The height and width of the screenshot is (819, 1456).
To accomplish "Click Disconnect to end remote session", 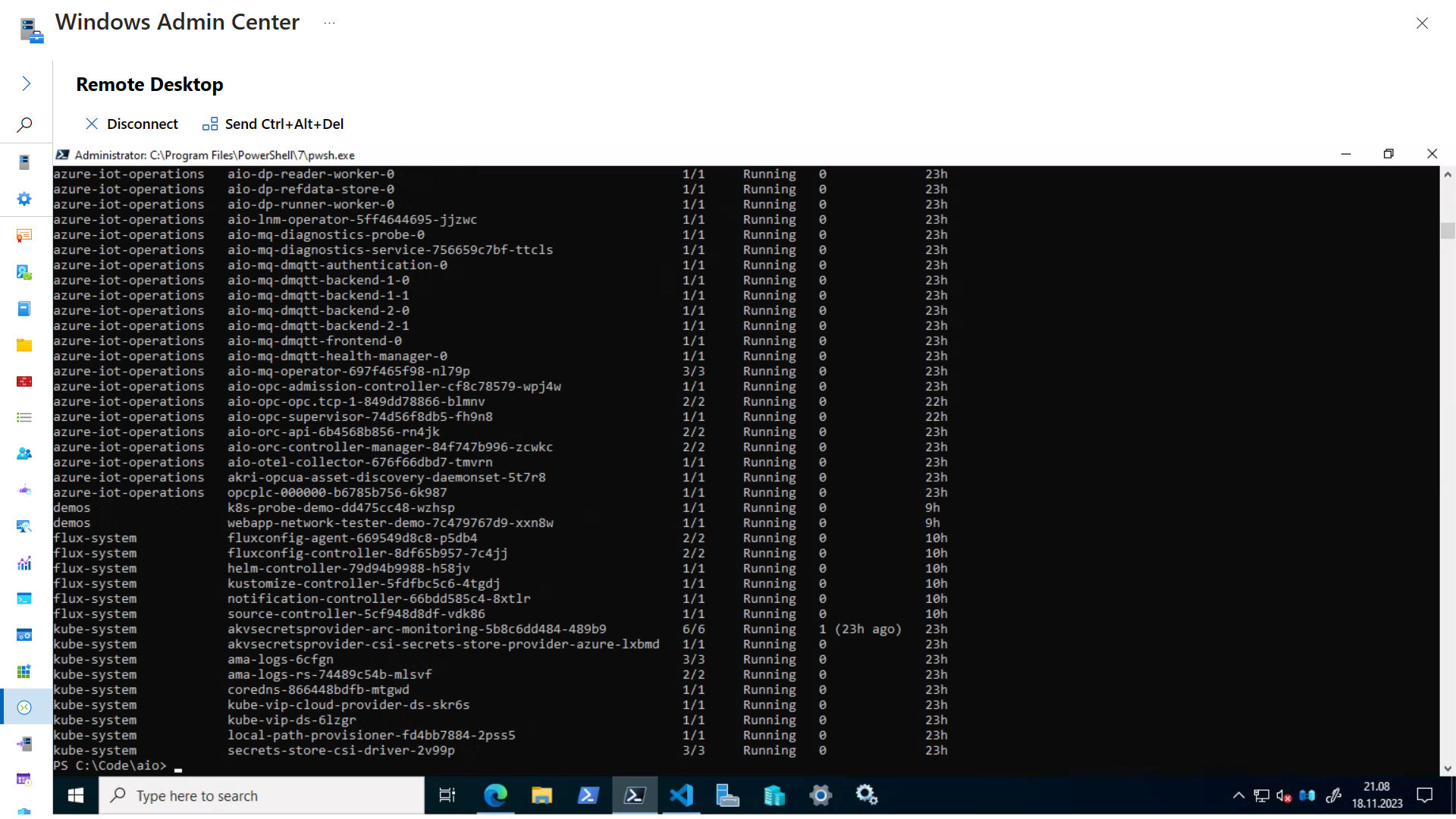I will (x=132, y=124).
